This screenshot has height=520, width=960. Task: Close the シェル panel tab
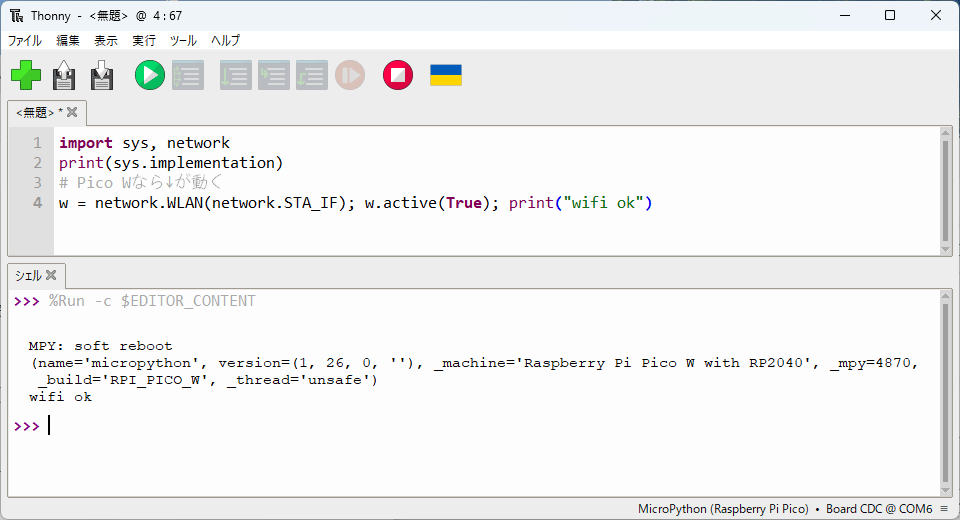point(51,275)
